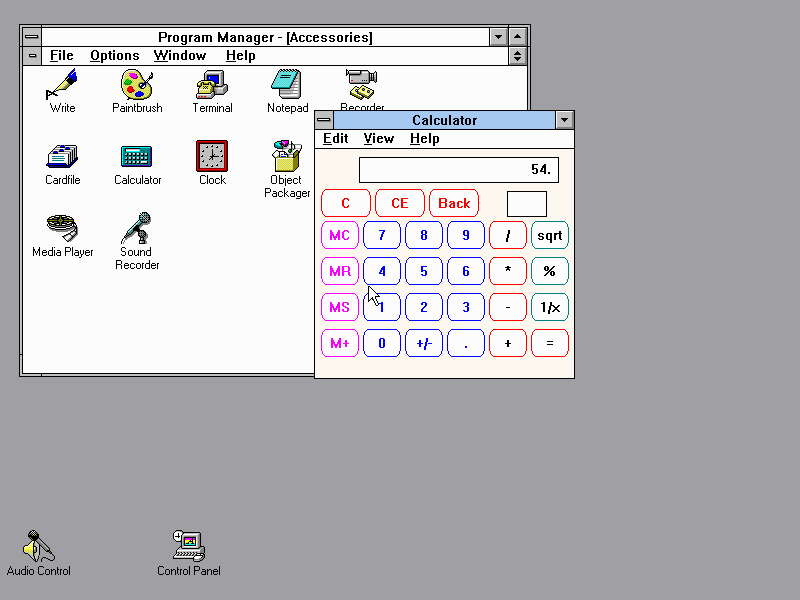
Task: Click the Calculator display showing 54
Action: point(458,170)
